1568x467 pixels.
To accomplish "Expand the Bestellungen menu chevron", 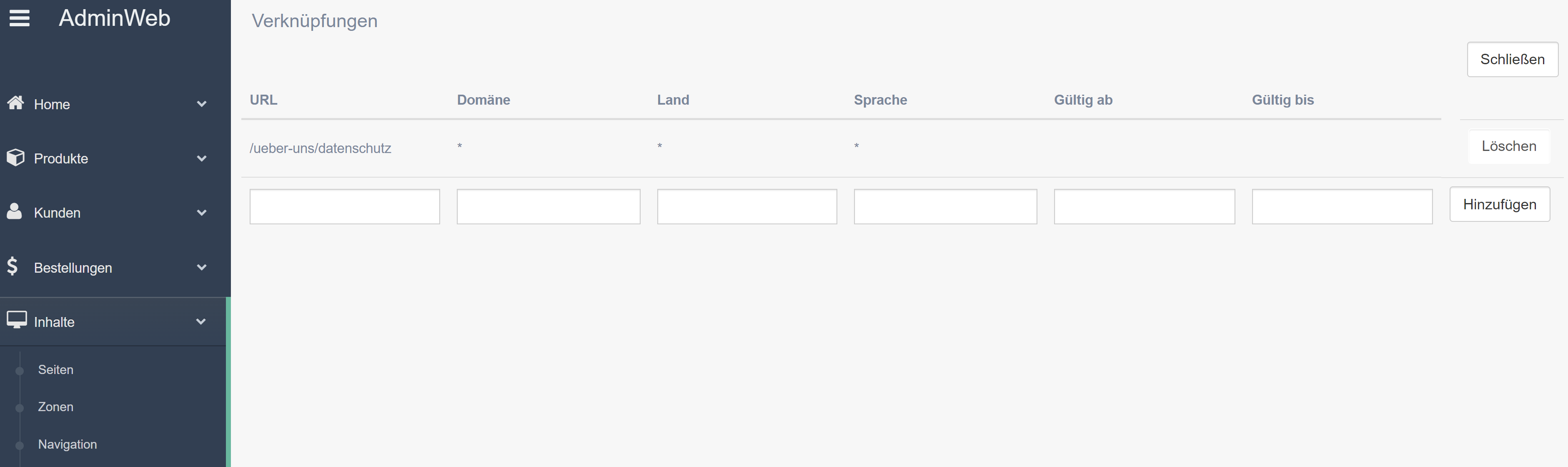I will click(201, 267).
